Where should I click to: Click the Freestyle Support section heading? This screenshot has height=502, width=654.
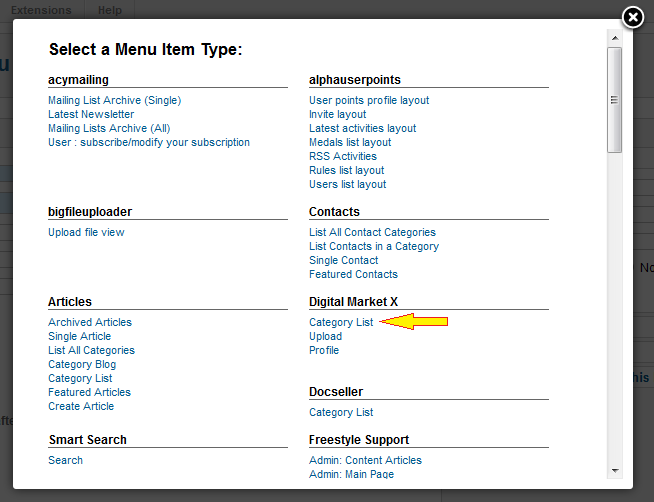(359, 440)
